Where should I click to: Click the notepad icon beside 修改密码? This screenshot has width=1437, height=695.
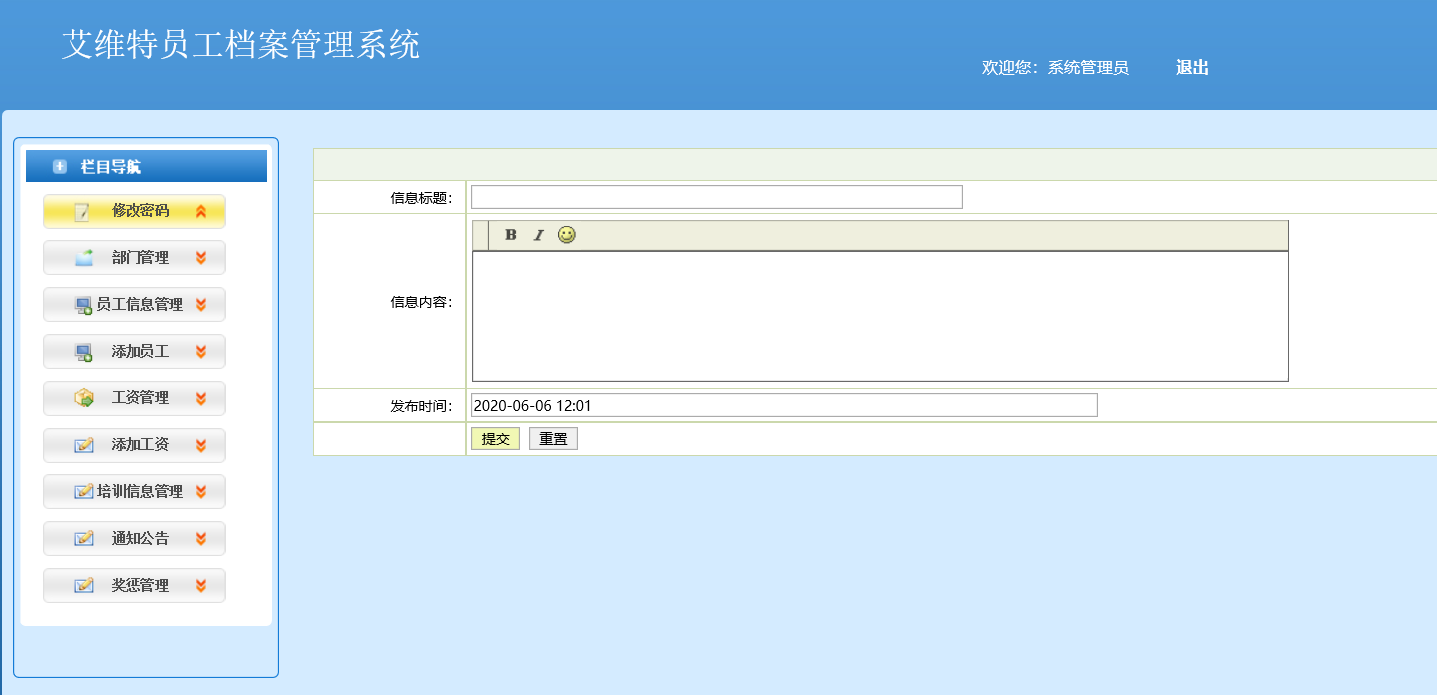click(82, 211)
